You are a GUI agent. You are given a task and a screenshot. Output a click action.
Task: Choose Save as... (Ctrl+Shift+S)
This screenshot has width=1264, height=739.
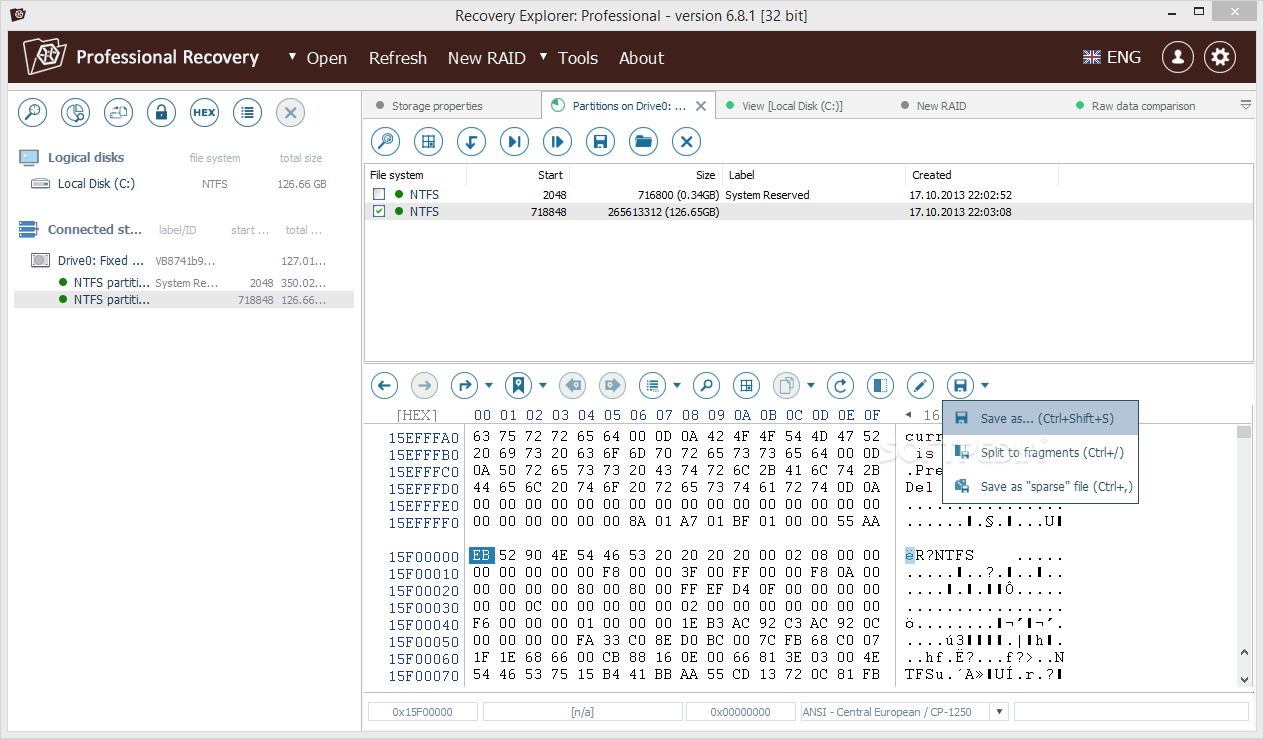click(x=1040, y=419)
